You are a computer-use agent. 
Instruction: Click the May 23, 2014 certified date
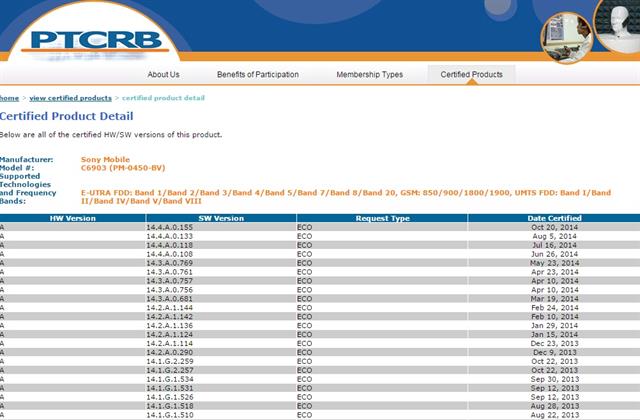click(554, 263)
